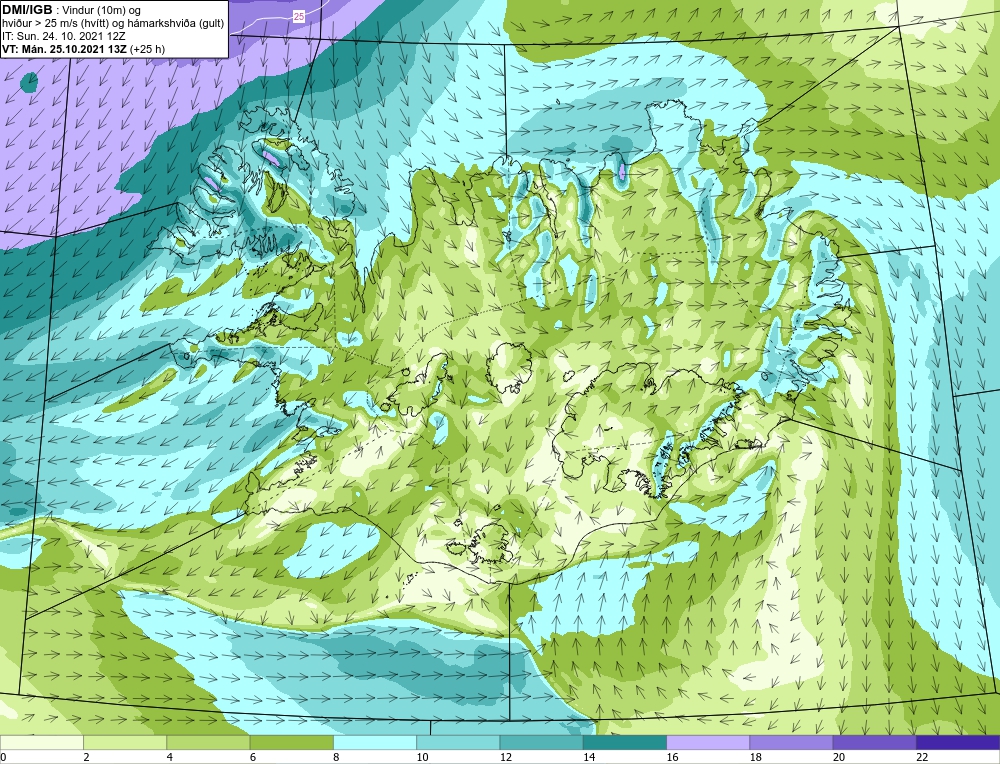
Task: Click the 10–12 m/s turquoise legend swatch
Action: [x=458, y=743]
